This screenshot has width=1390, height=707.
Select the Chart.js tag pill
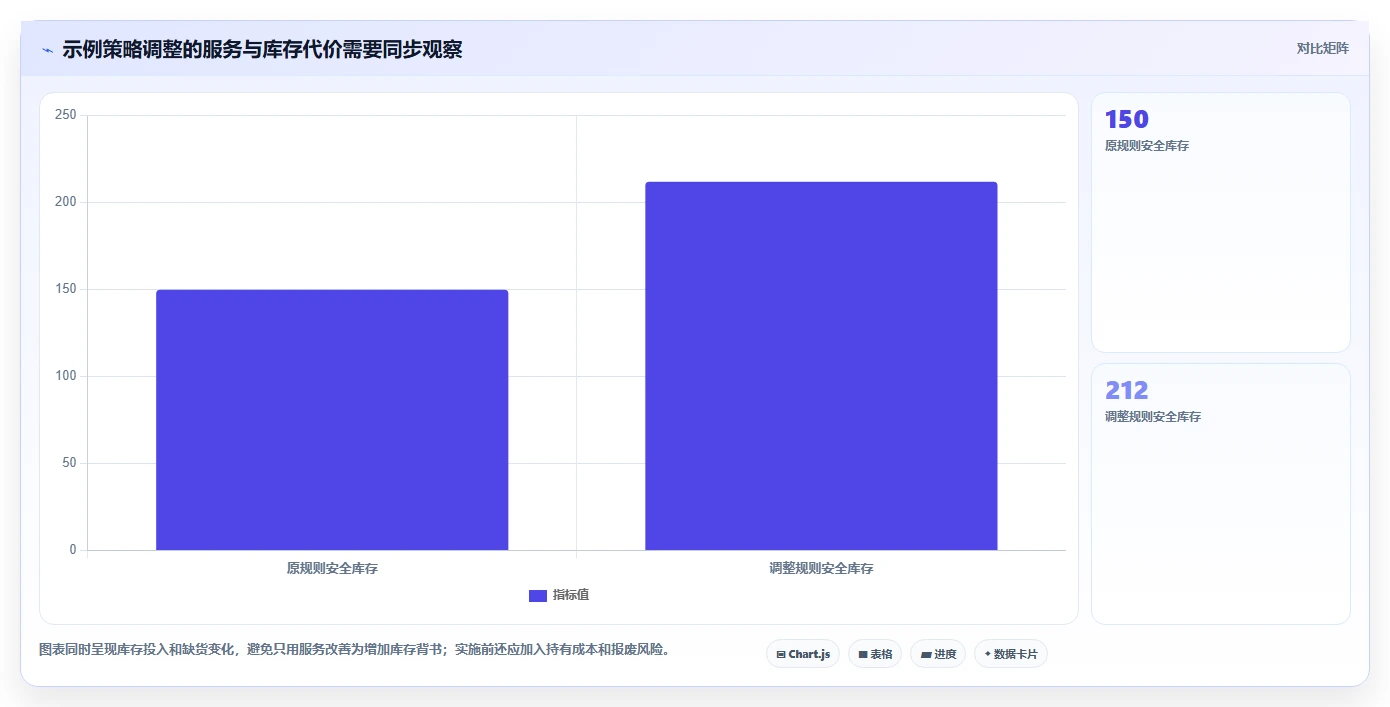[803, 654]
